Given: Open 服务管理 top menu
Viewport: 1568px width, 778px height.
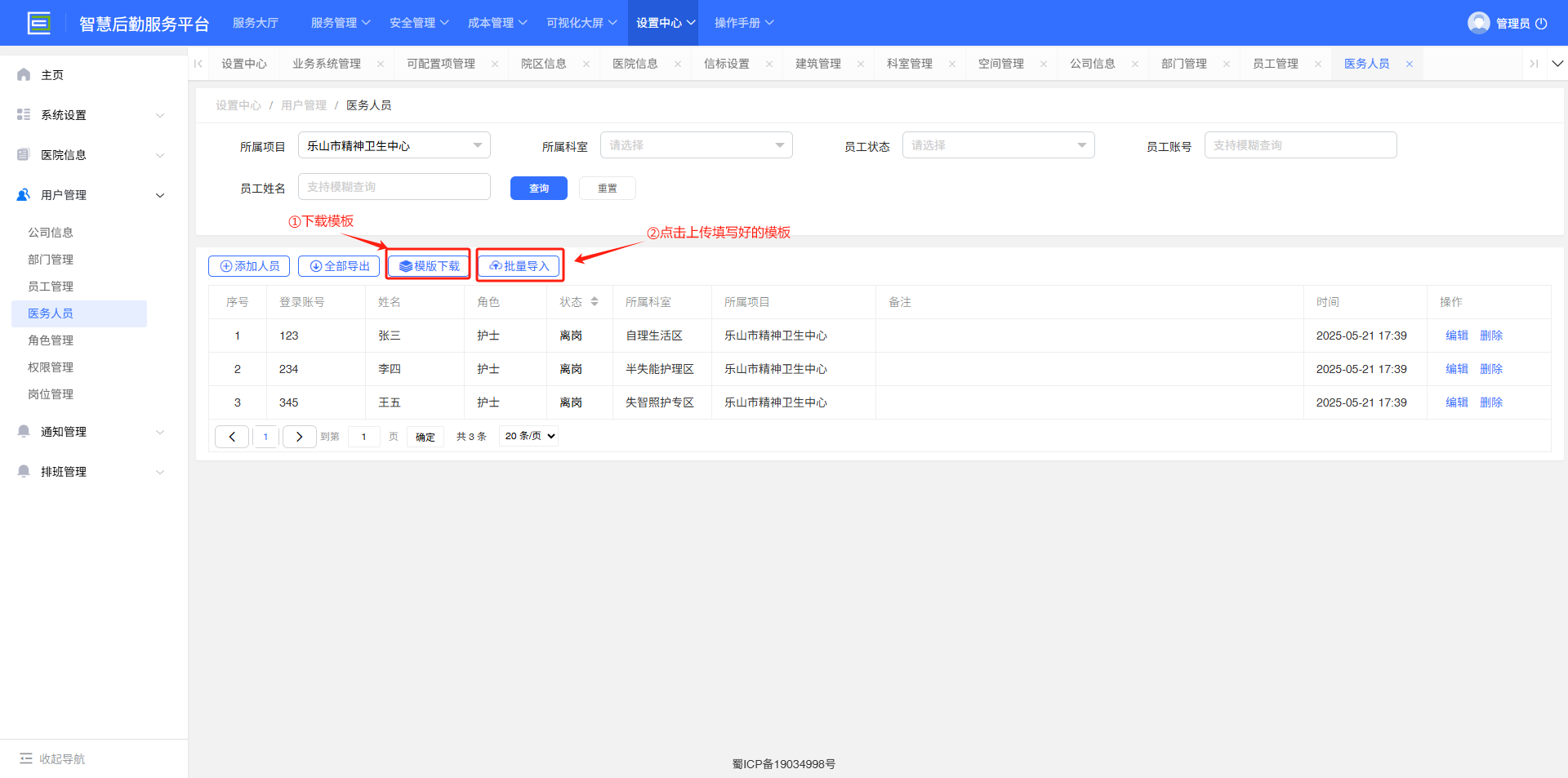Looking at the screenshot, I should pyautogui.click(x=341, y=23).
